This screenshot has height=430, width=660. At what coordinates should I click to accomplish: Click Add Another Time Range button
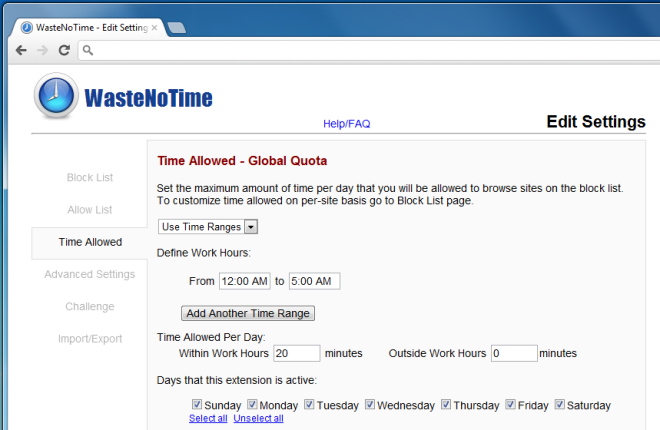(248, 313)
